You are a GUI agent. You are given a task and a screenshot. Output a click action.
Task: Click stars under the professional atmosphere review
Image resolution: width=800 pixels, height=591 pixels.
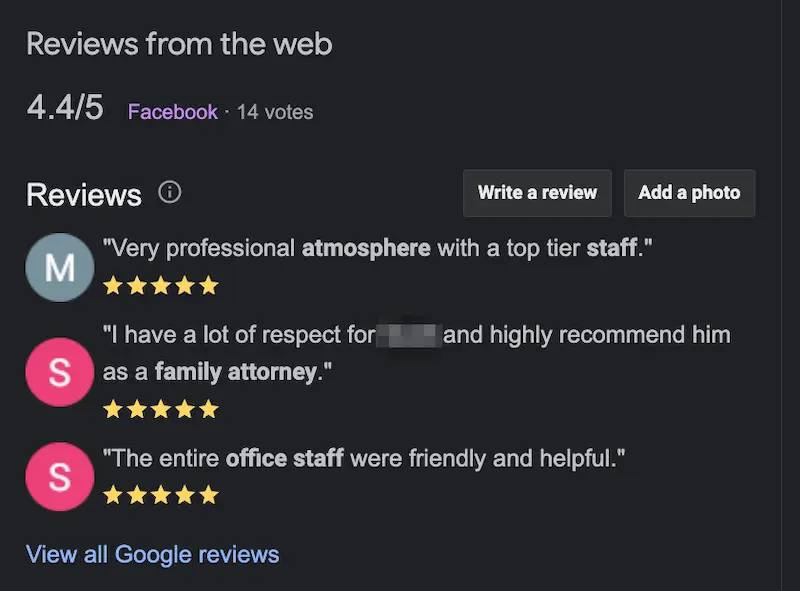click(x=160, y=286)
